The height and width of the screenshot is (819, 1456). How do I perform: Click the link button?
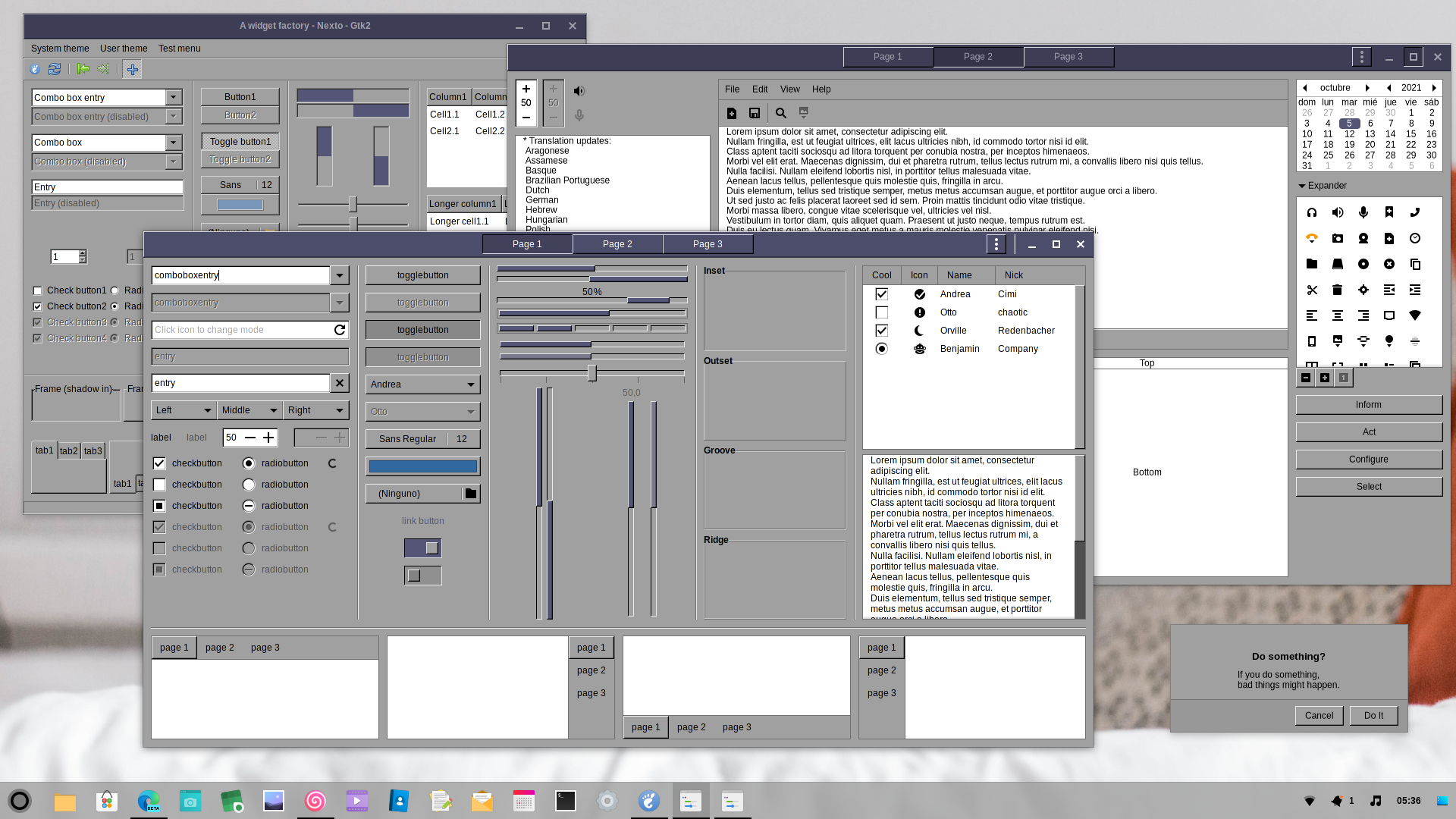pos(423,521)
